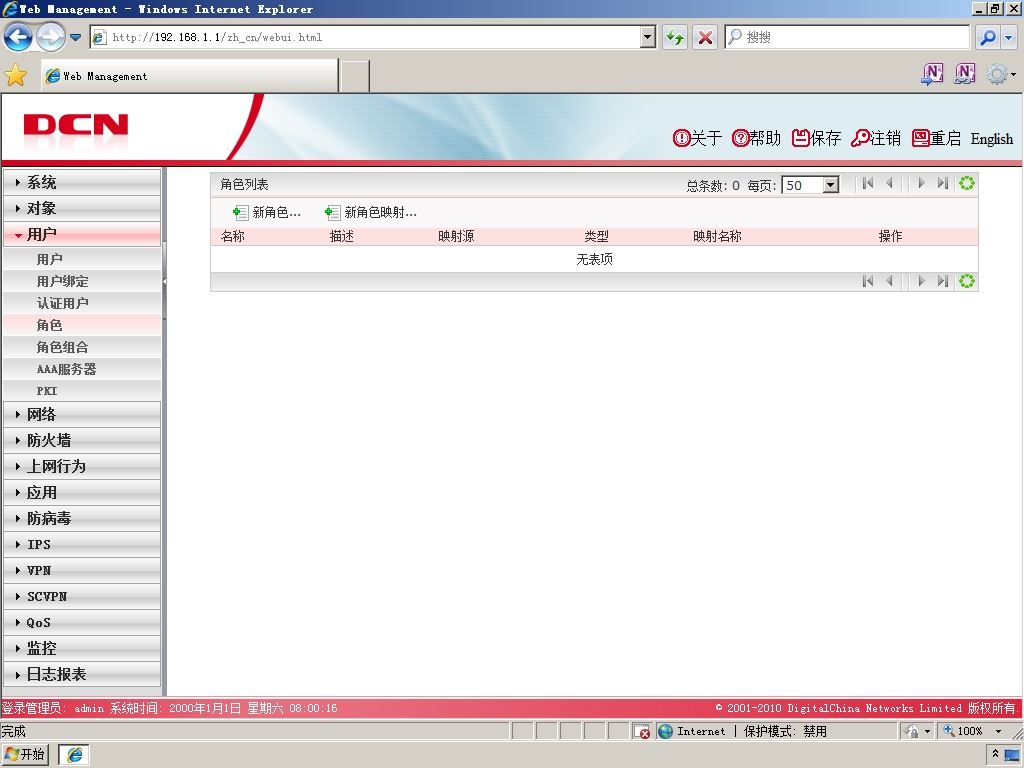Go to previous page in top pager

click(x=889, y=184)
